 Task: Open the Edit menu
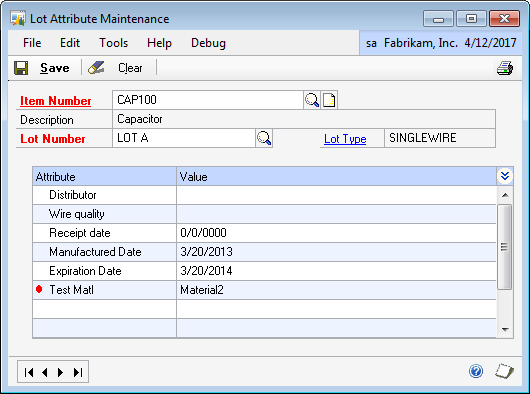point(70,43)
